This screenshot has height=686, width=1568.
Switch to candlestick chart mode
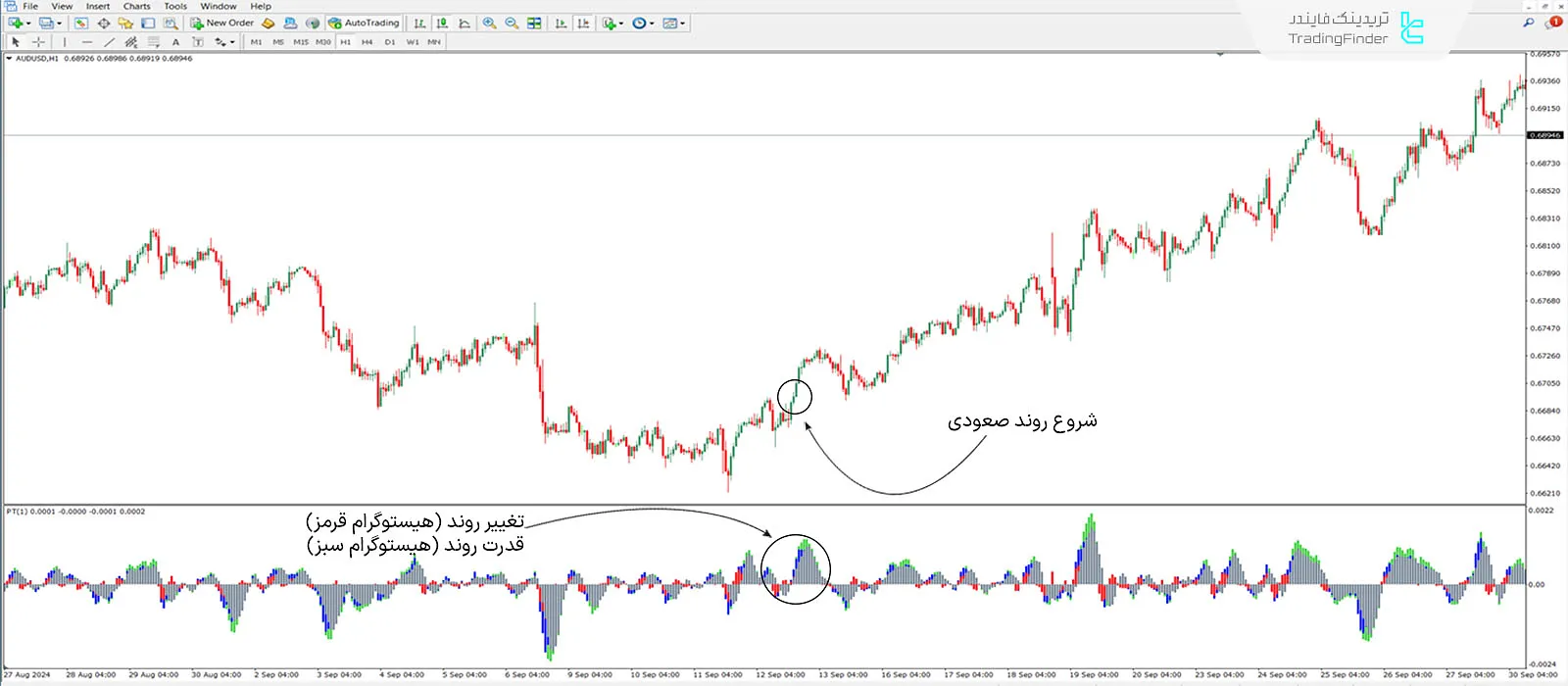(x=442, y=23)
